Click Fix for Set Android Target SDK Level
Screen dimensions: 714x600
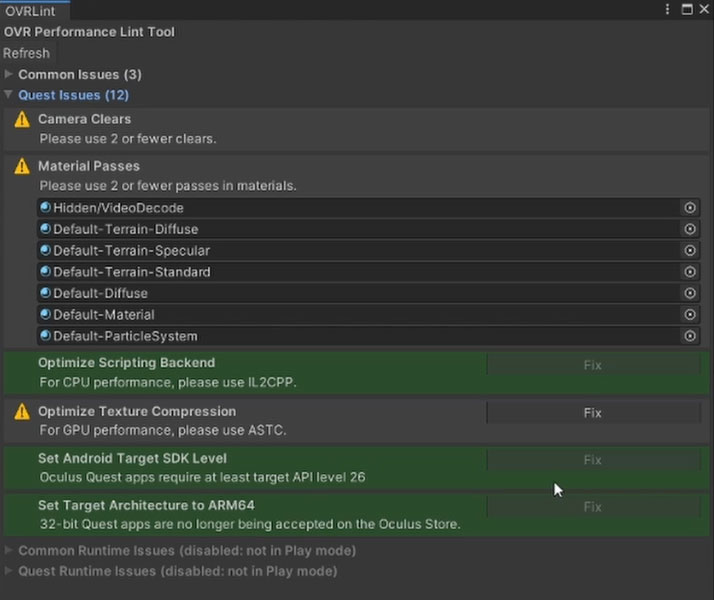point(593,460)
